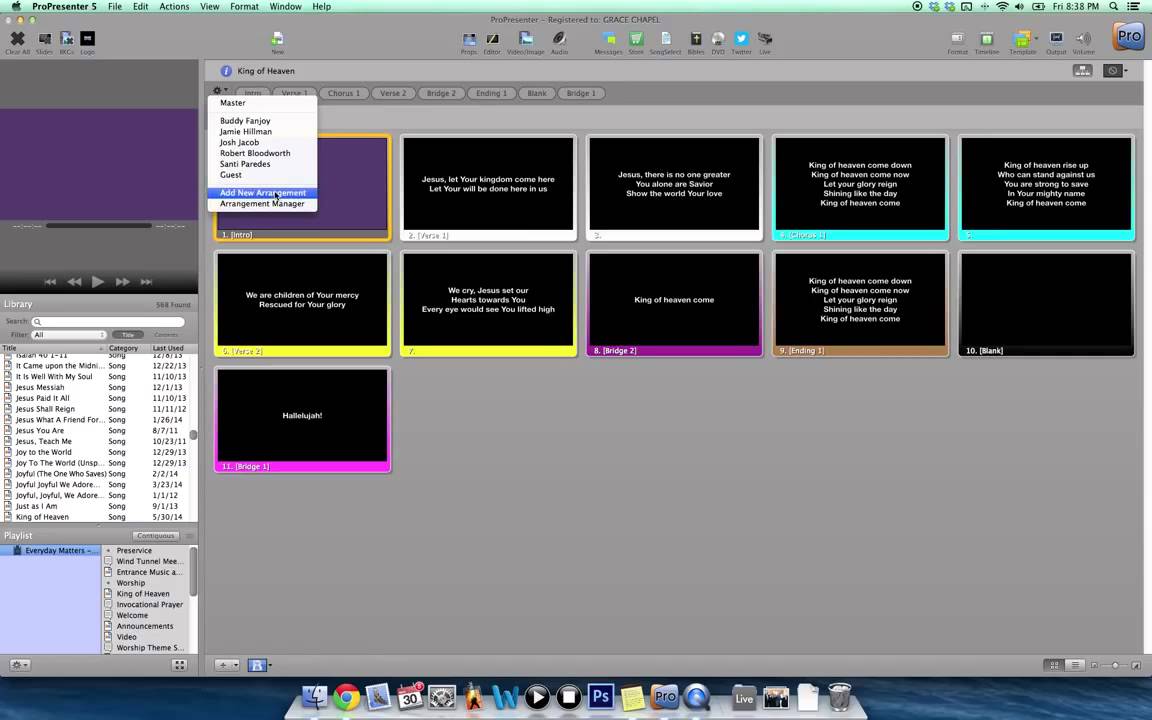Click the Bridge 2 arrangement token
The height and width of the screenshot is (720, 1152).
[442, 93]
